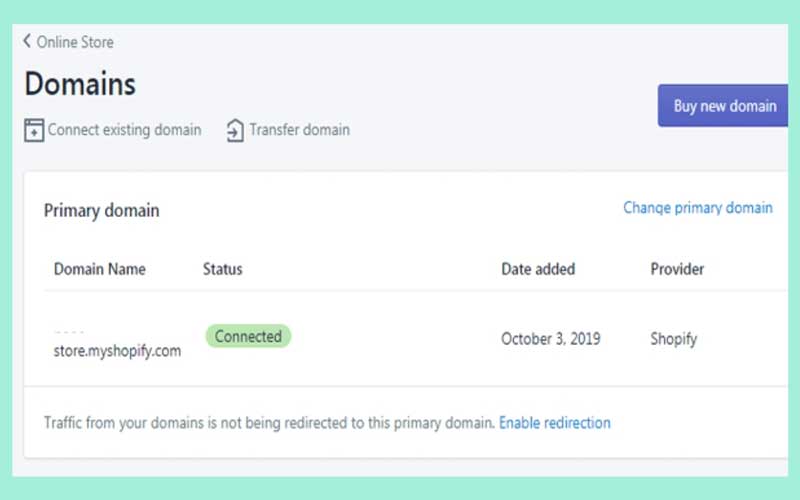Open the store.myshopify.com domain entry
Viewport: 800px width, 500px height.
[117, 351]
